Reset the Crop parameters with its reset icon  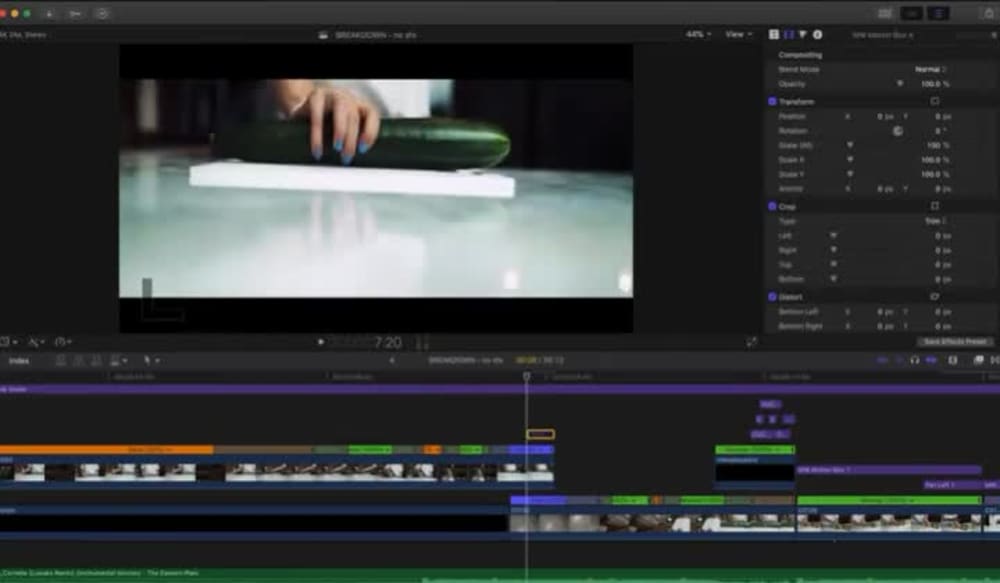934,206
